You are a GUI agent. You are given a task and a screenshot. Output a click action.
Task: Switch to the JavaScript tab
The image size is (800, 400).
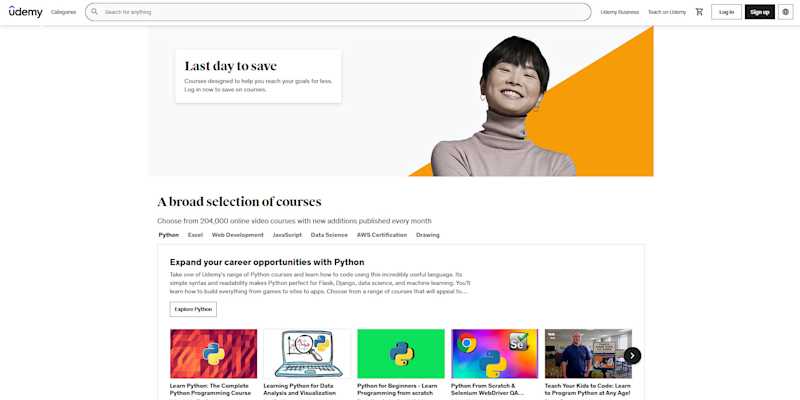pyautogui.click(x=287, y=235)
